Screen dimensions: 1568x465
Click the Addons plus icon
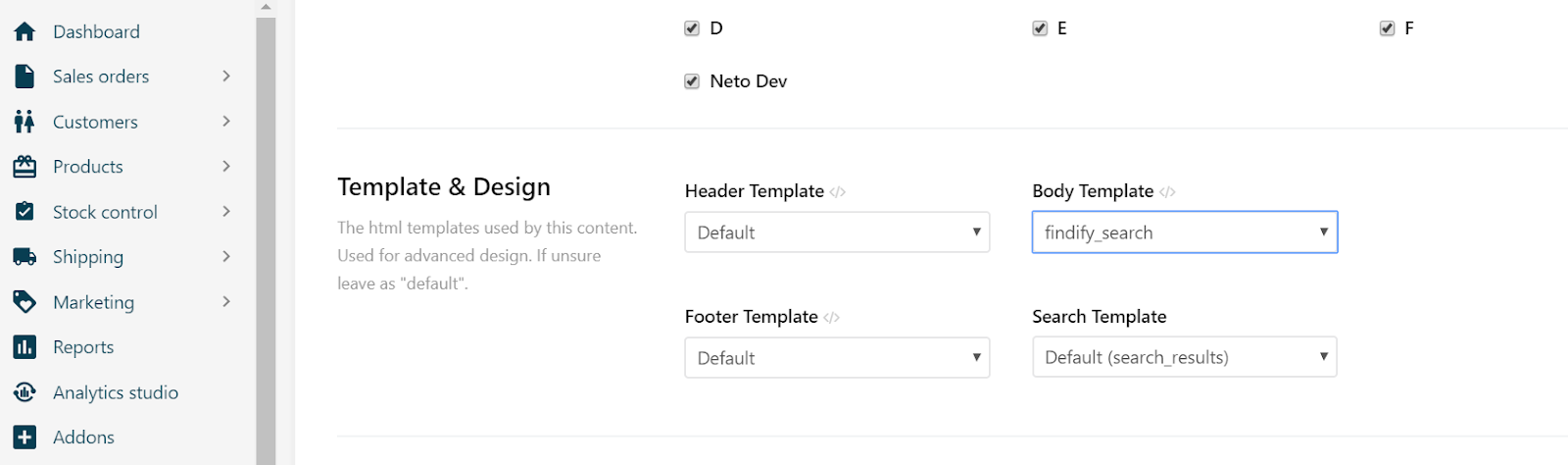[24, 438]
